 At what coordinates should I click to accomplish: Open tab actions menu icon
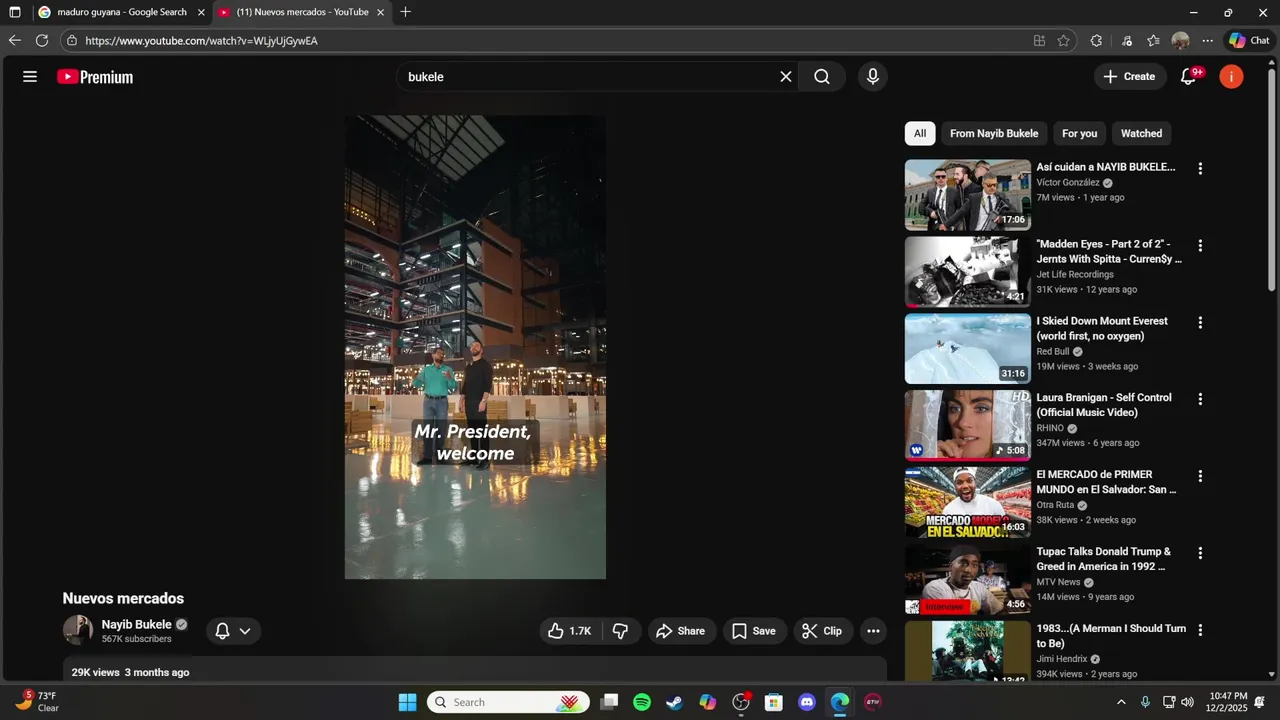tap(15, 12)
